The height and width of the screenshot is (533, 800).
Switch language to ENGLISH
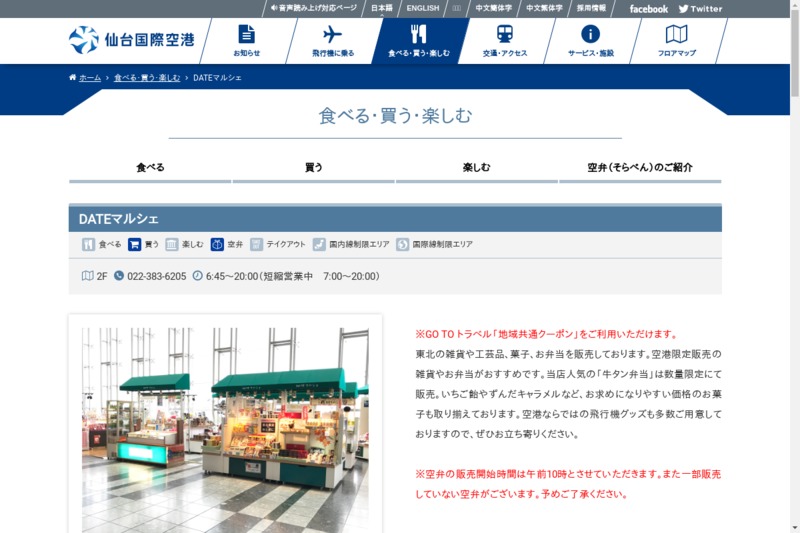422,8
